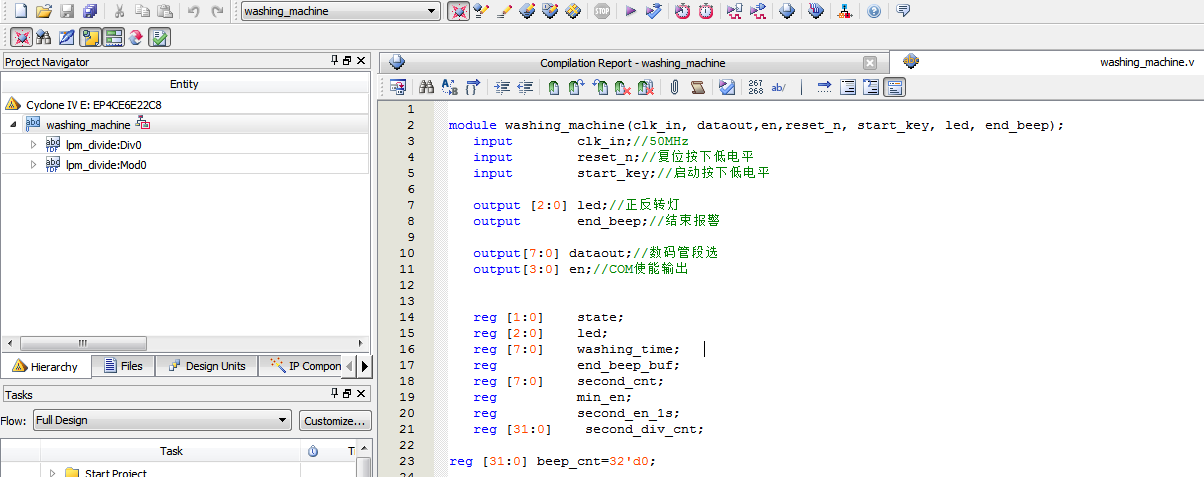Toggle the Project Navigator window button
Screen dimensions: 1204x477
pos(90,37)
